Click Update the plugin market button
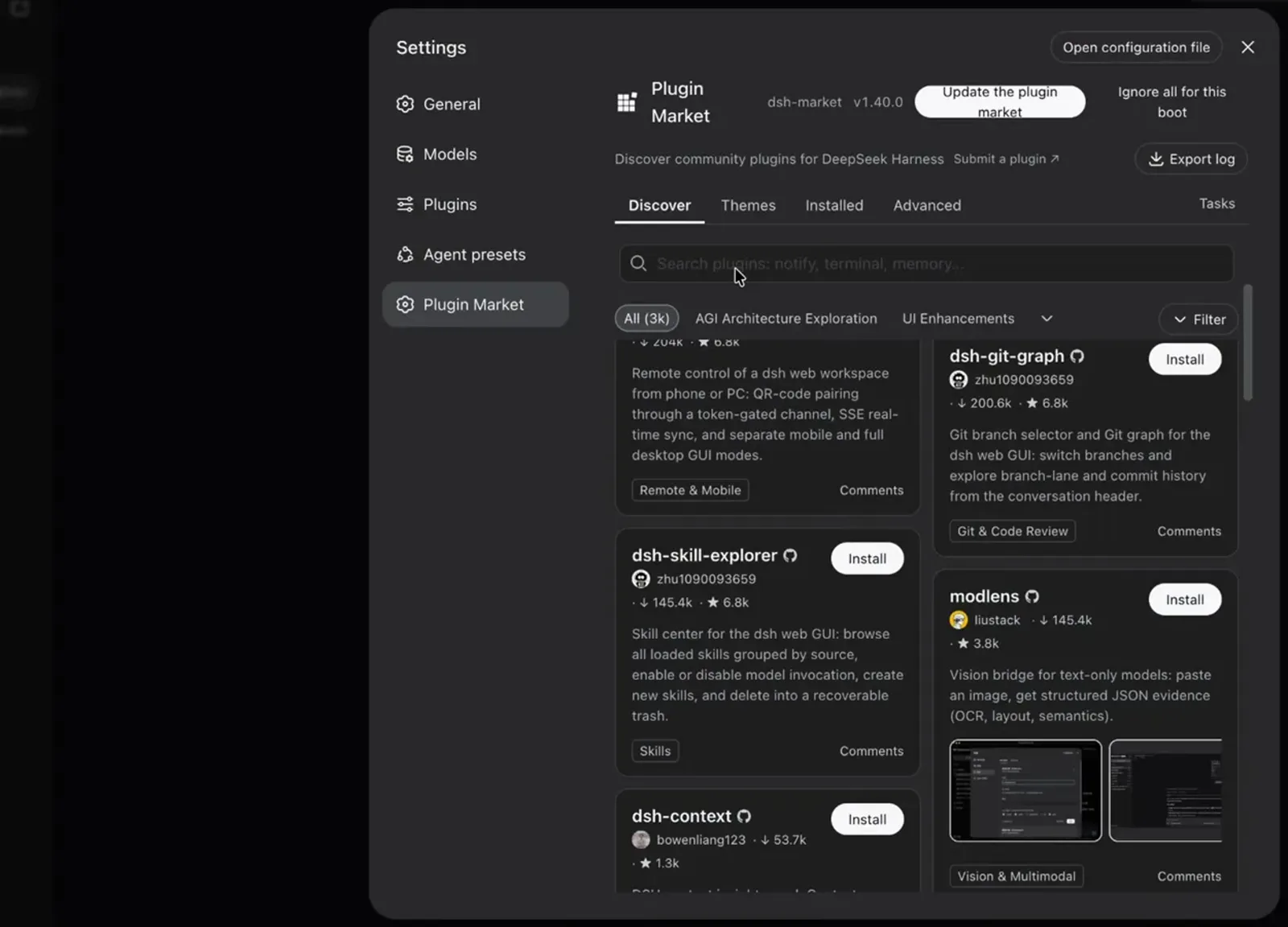Image resolution: width=1288 pixels, height=927 pixels. (x=1000, y=102)
